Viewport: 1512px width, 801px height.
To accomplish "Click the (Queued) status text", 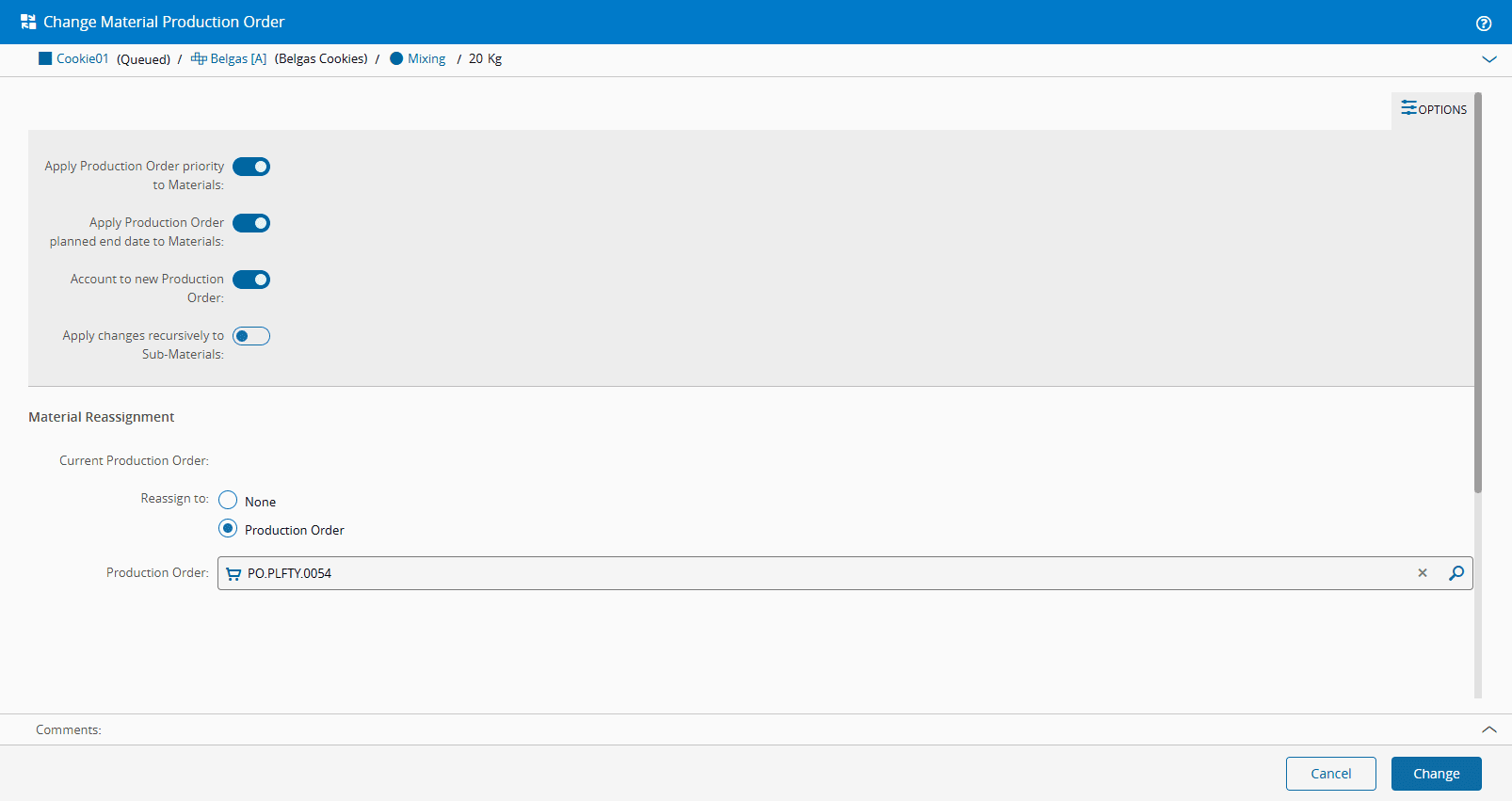I will [x=143, y=58].
